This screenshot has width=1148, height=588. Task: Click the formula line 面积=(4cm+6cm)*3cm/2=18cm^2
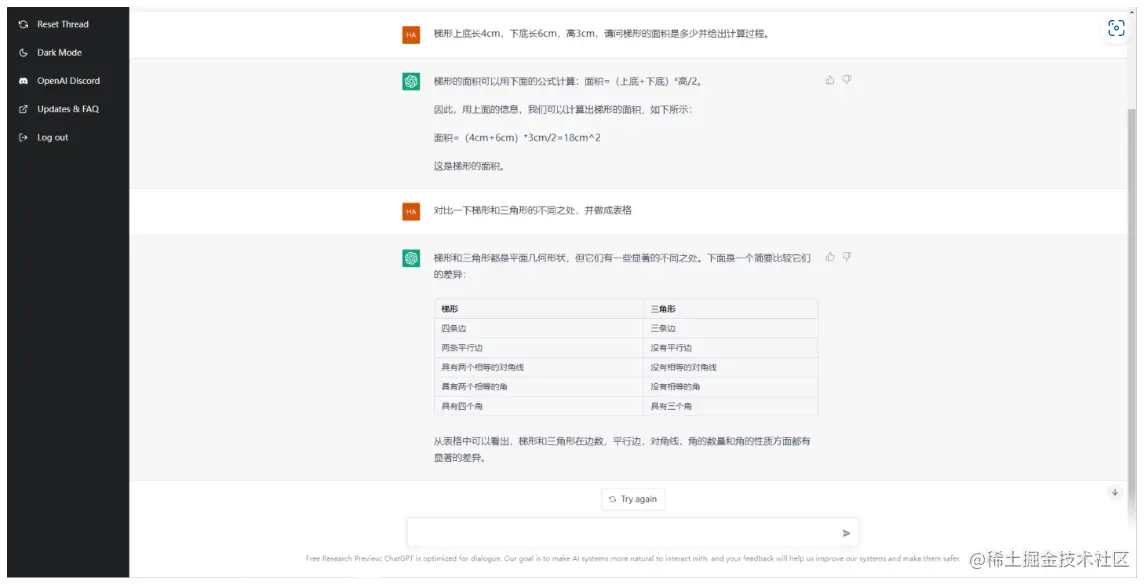click(517, 138)
